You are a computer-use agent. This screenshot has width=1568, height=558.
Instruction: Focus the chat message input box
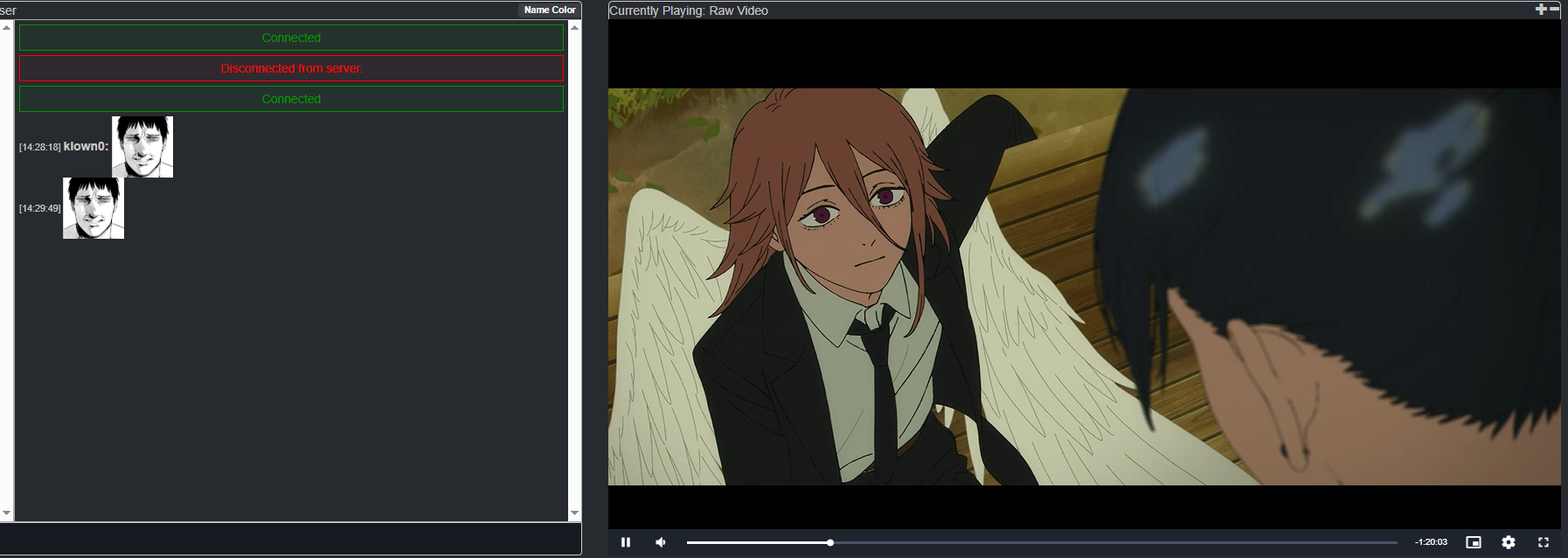click(x=290, y=539)
